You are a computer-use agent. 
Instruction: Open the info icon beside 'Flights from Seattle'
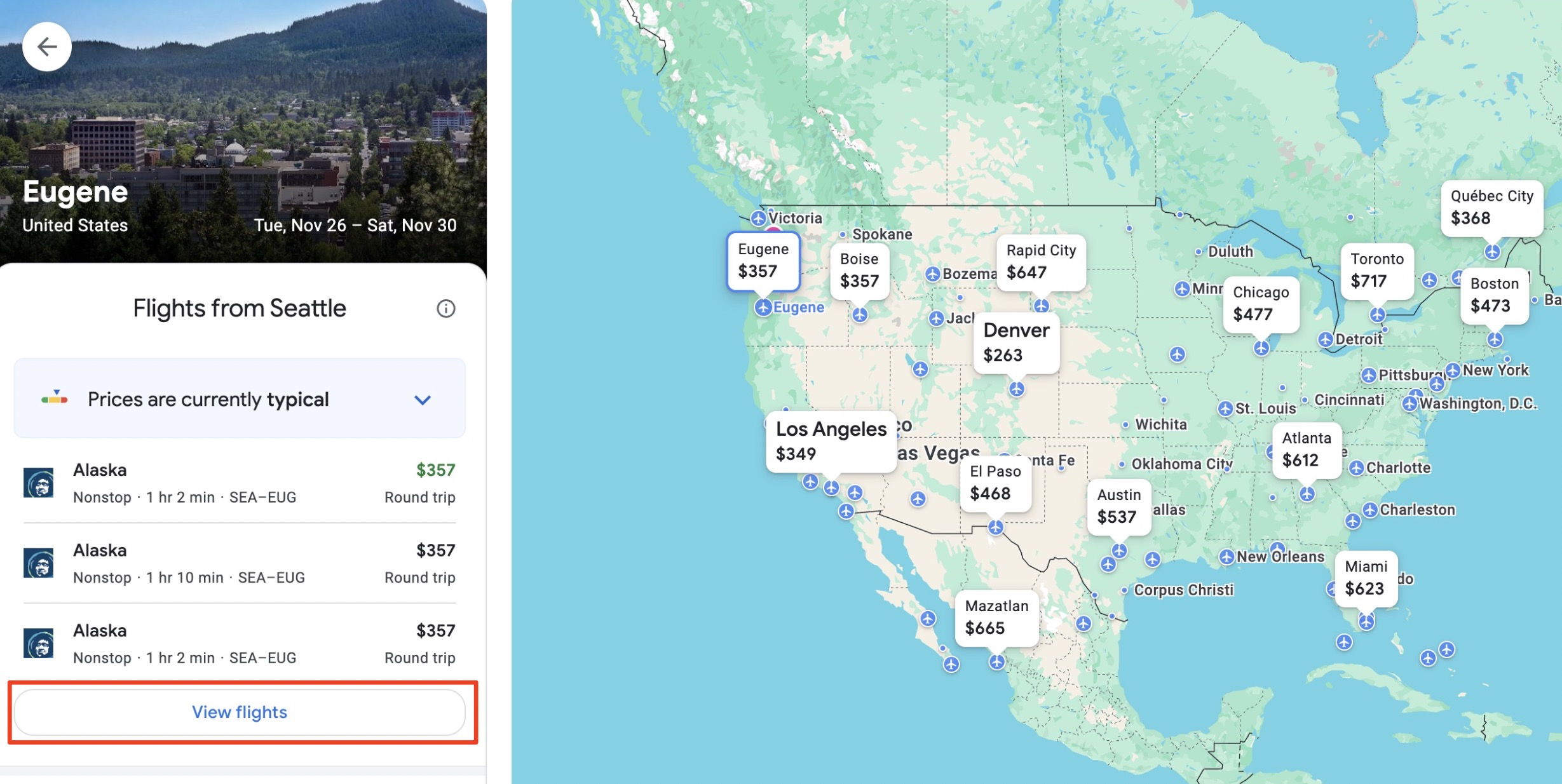click(x=445, y=308)
